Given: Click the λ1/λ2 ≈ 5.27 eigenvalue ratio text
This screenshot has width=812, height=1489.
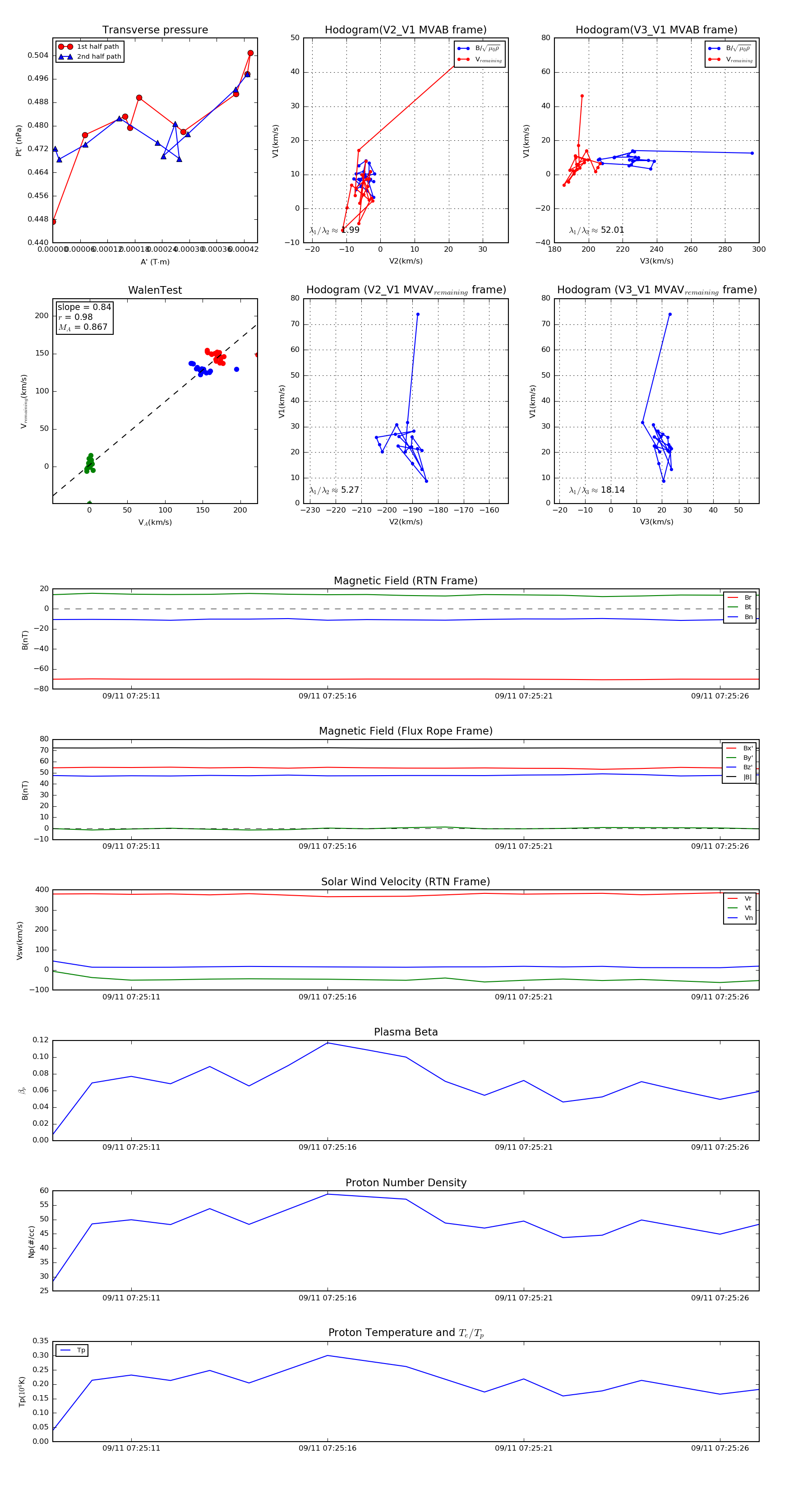Looking at the screenshot, I should [x=334, y=490].
